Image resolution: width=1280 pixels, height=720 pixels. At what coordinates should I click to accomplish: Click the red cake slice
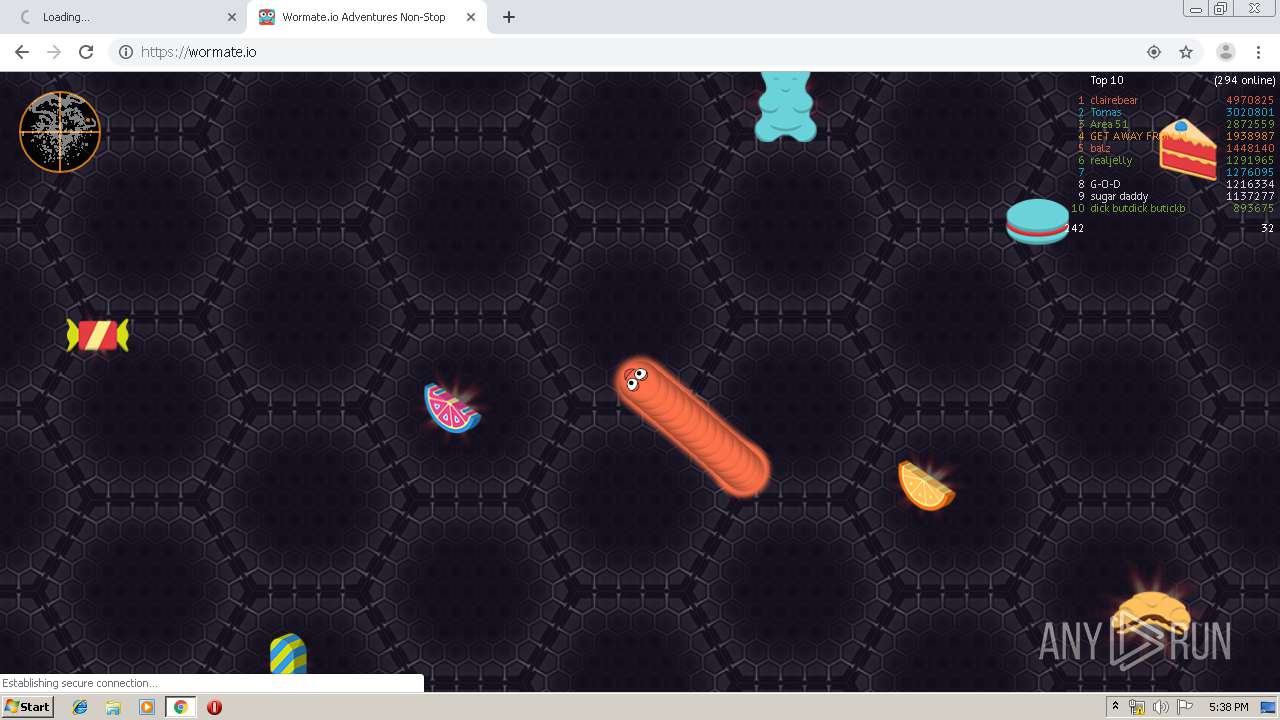1188,150
